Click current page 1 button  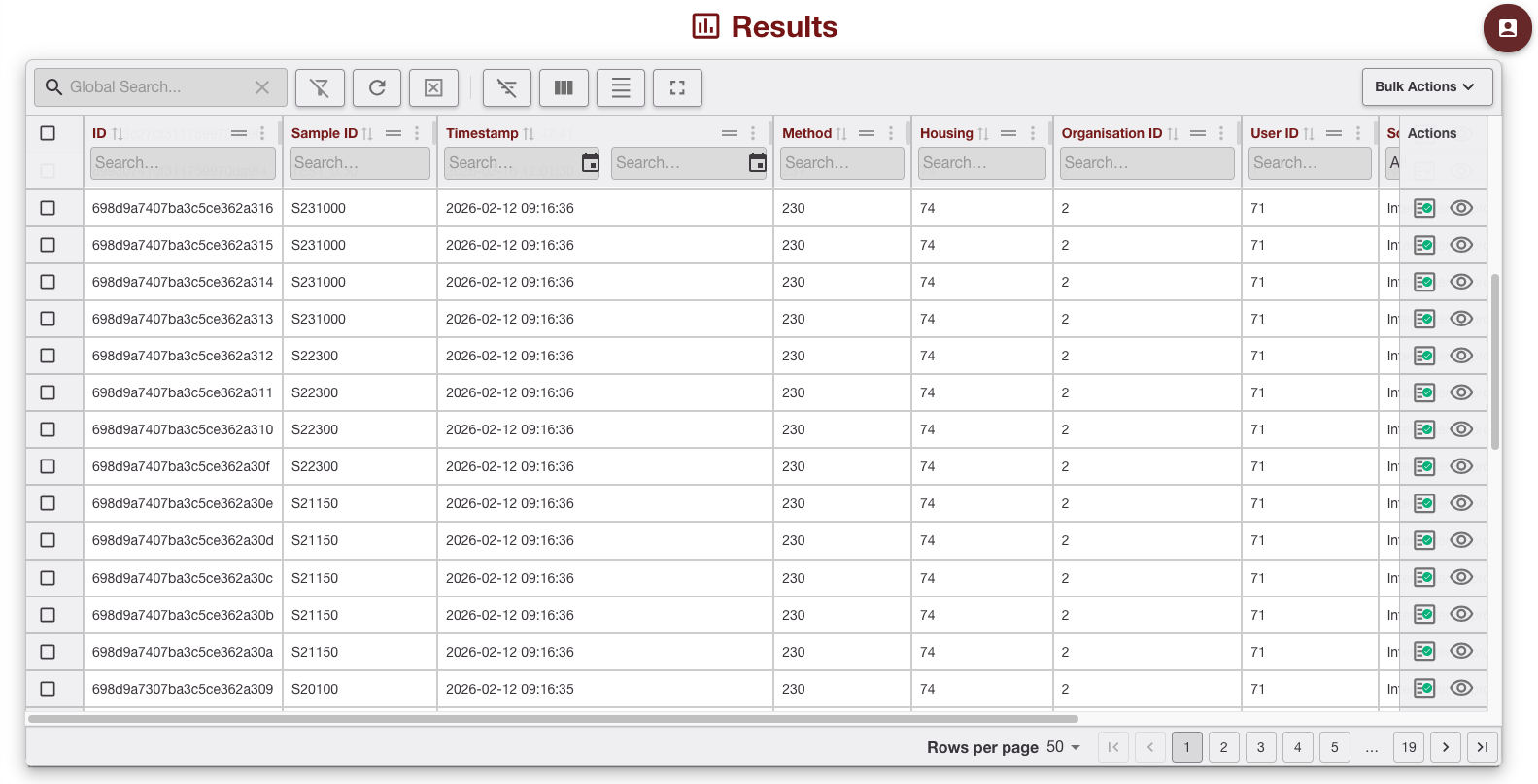click(x=1186, y=747)
